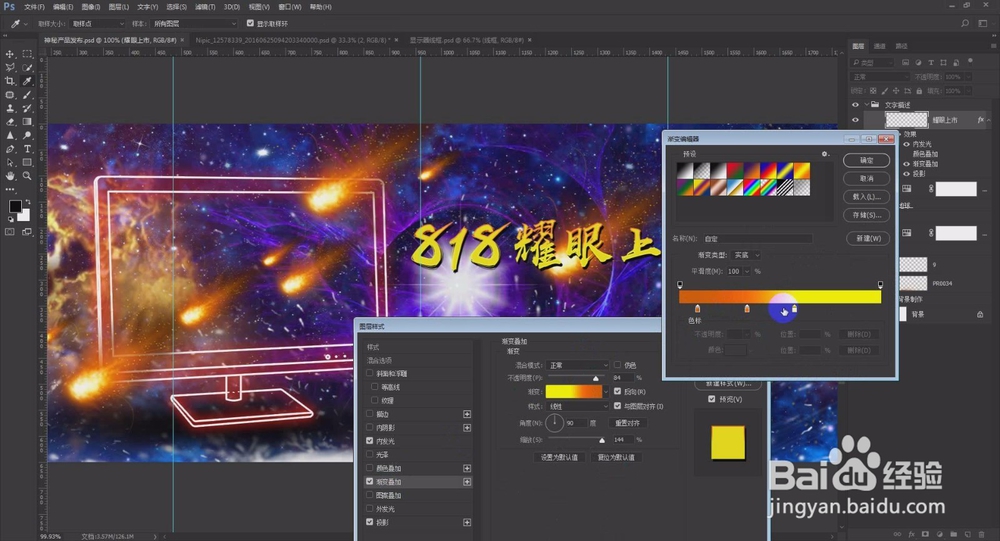The image size is (1000, 541).
Task: Open the 渐变类型 dropdown
Action: click(x=747, y=255)
